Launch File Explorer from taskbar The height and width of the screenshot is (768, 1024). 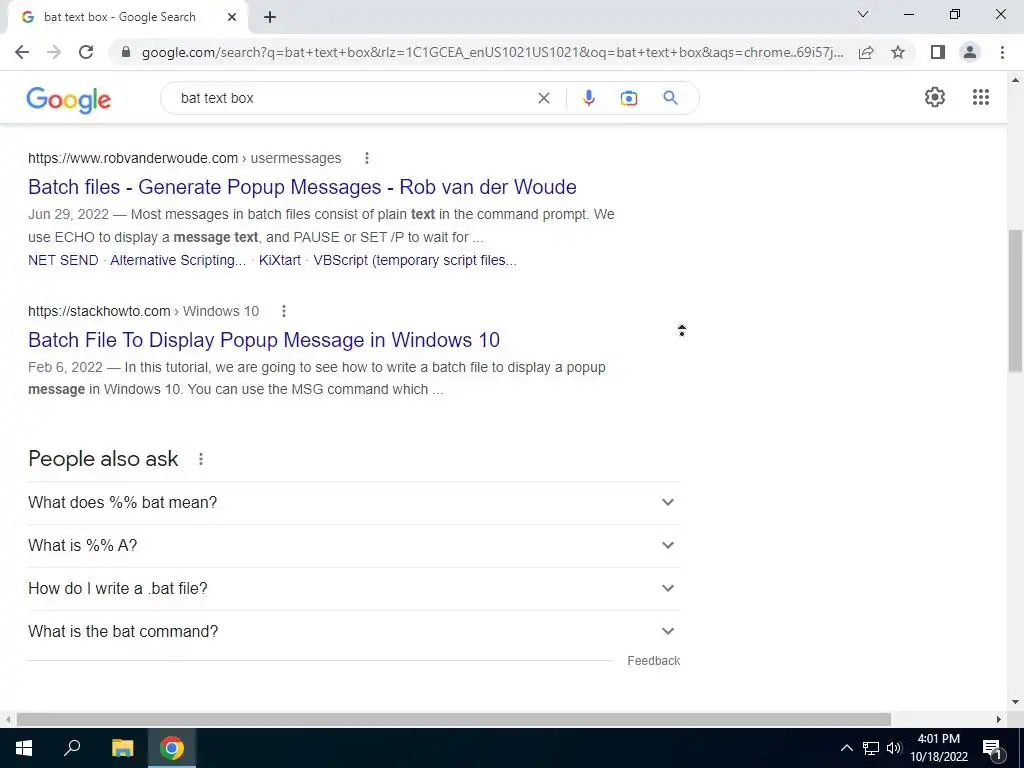[x=122, y=748]
